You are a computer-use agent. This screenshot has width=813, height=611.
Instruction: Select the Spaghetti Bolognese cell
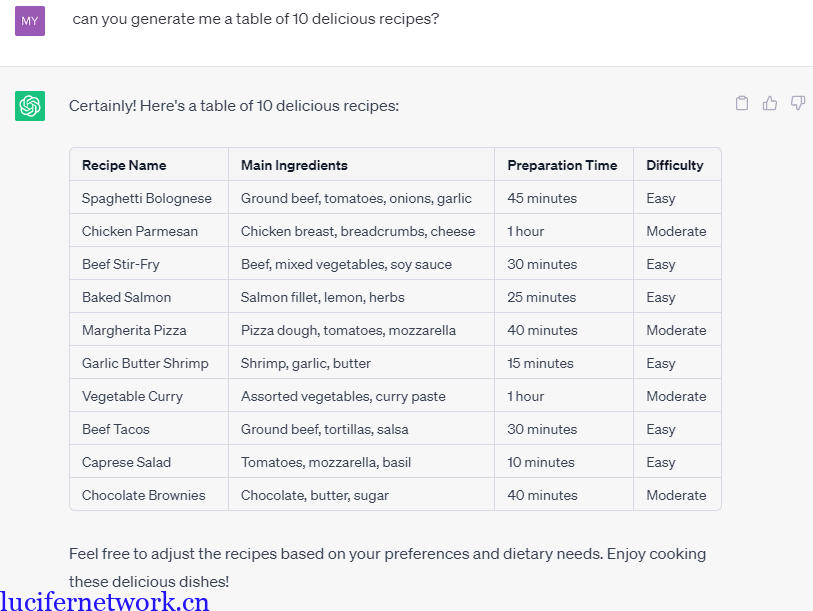click(x=147, y=198)
